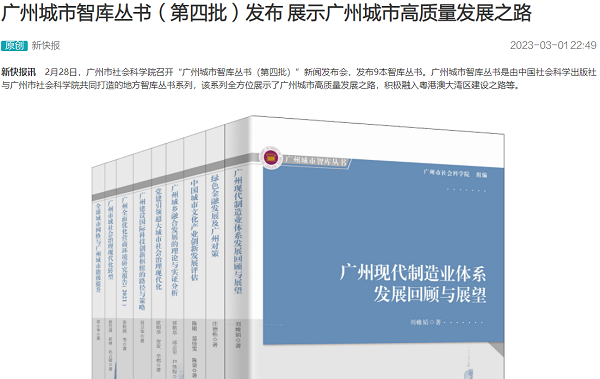Click the 广州城市智库丛书 series banner on cover
The width and height of the screenshot is (600, 379).
point(315,160)
